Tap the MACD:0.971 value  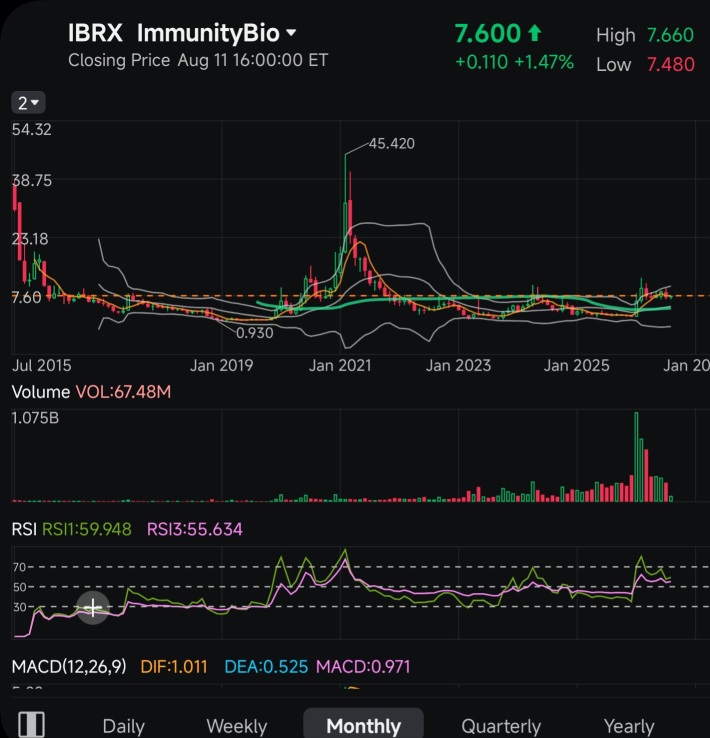point(363,666)
